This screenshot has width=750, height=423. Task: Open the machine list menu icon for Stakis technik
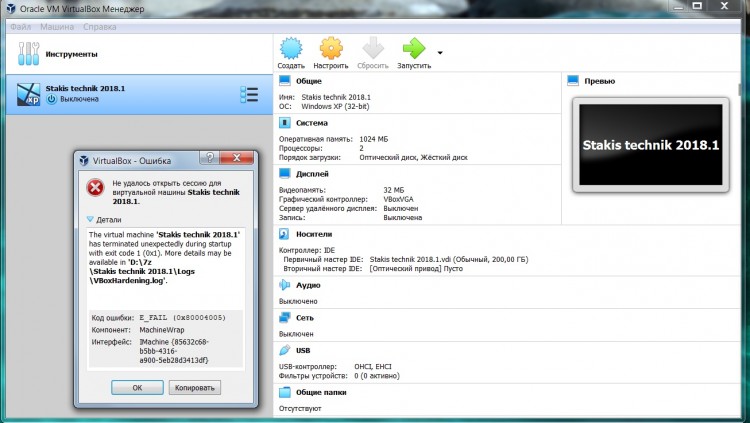tap(249, 95)
